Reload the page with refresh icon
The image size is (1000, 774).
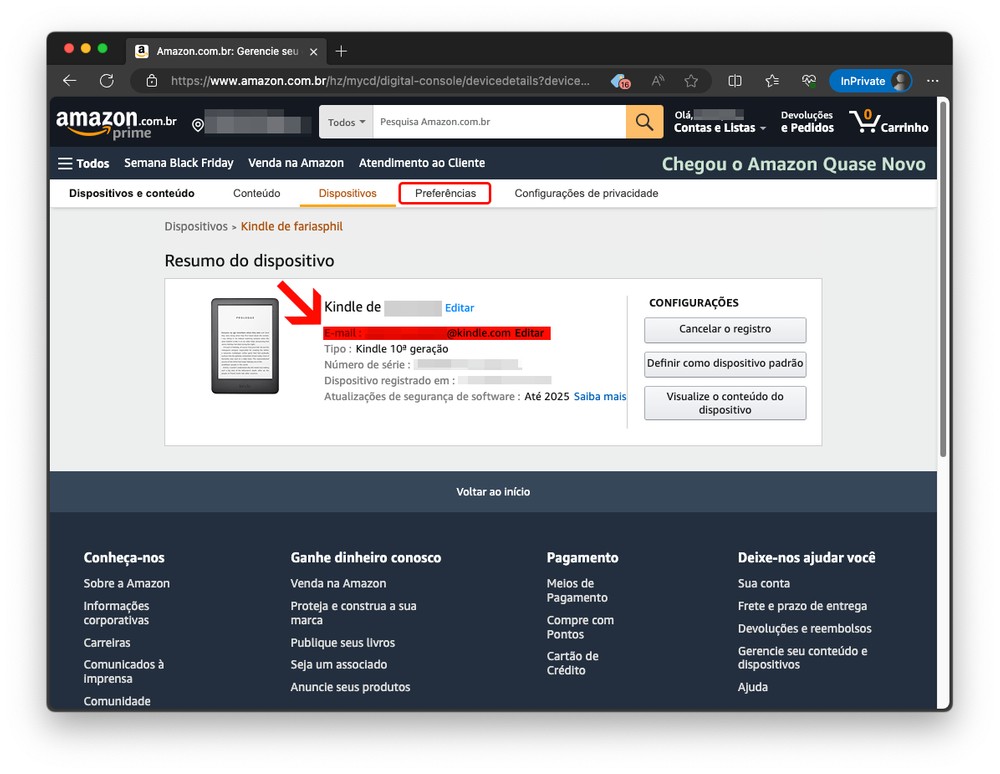[x=107, y=81]
